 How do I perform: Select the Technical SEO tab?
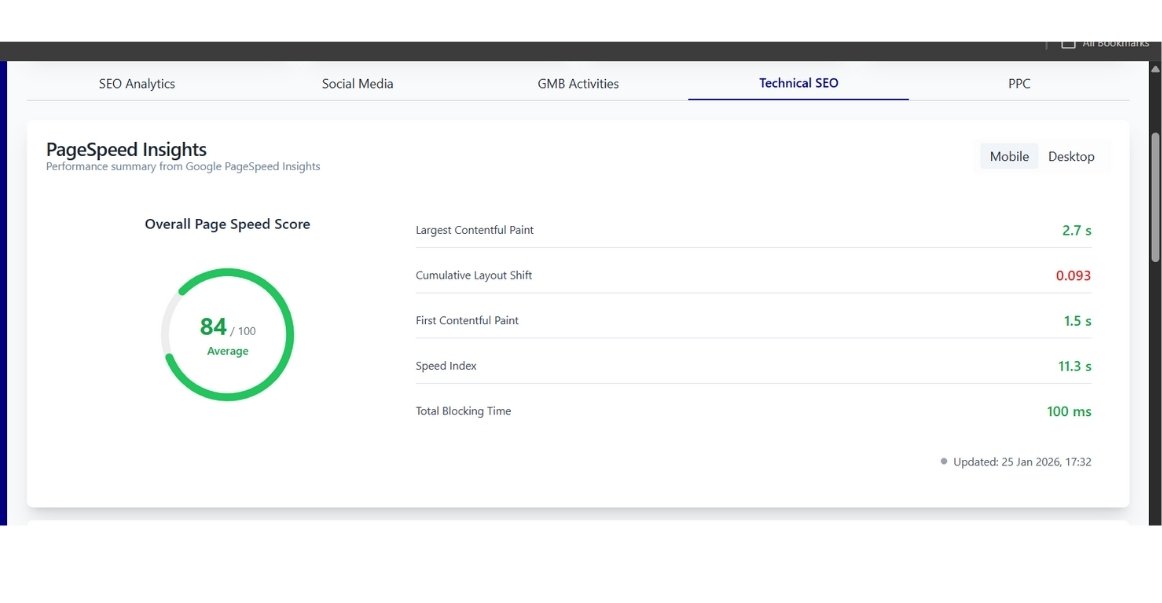click(x=798, y=83)
